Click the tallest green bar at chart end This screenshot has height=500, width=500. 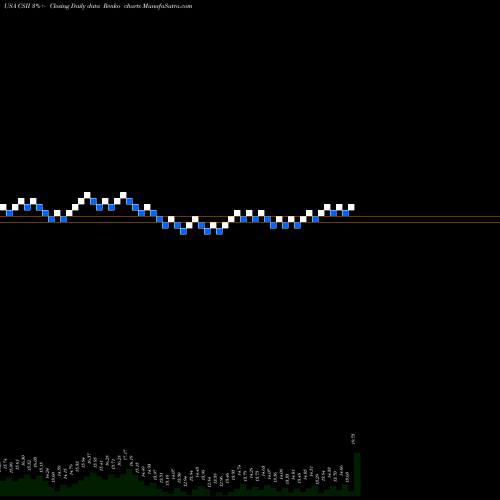[357, 474]
